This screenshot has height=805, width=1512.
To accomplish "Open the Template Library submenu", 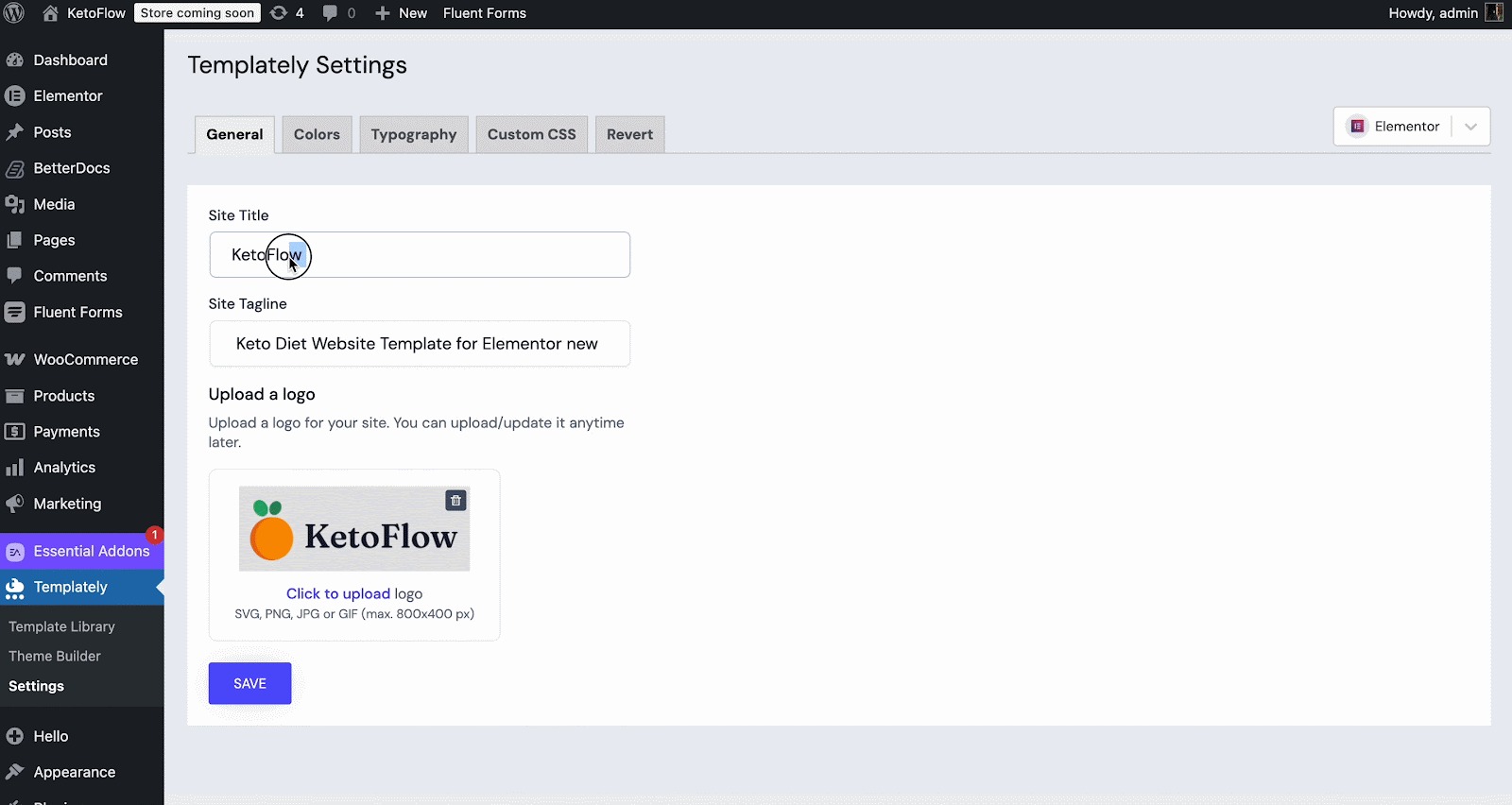I will 62,626.
